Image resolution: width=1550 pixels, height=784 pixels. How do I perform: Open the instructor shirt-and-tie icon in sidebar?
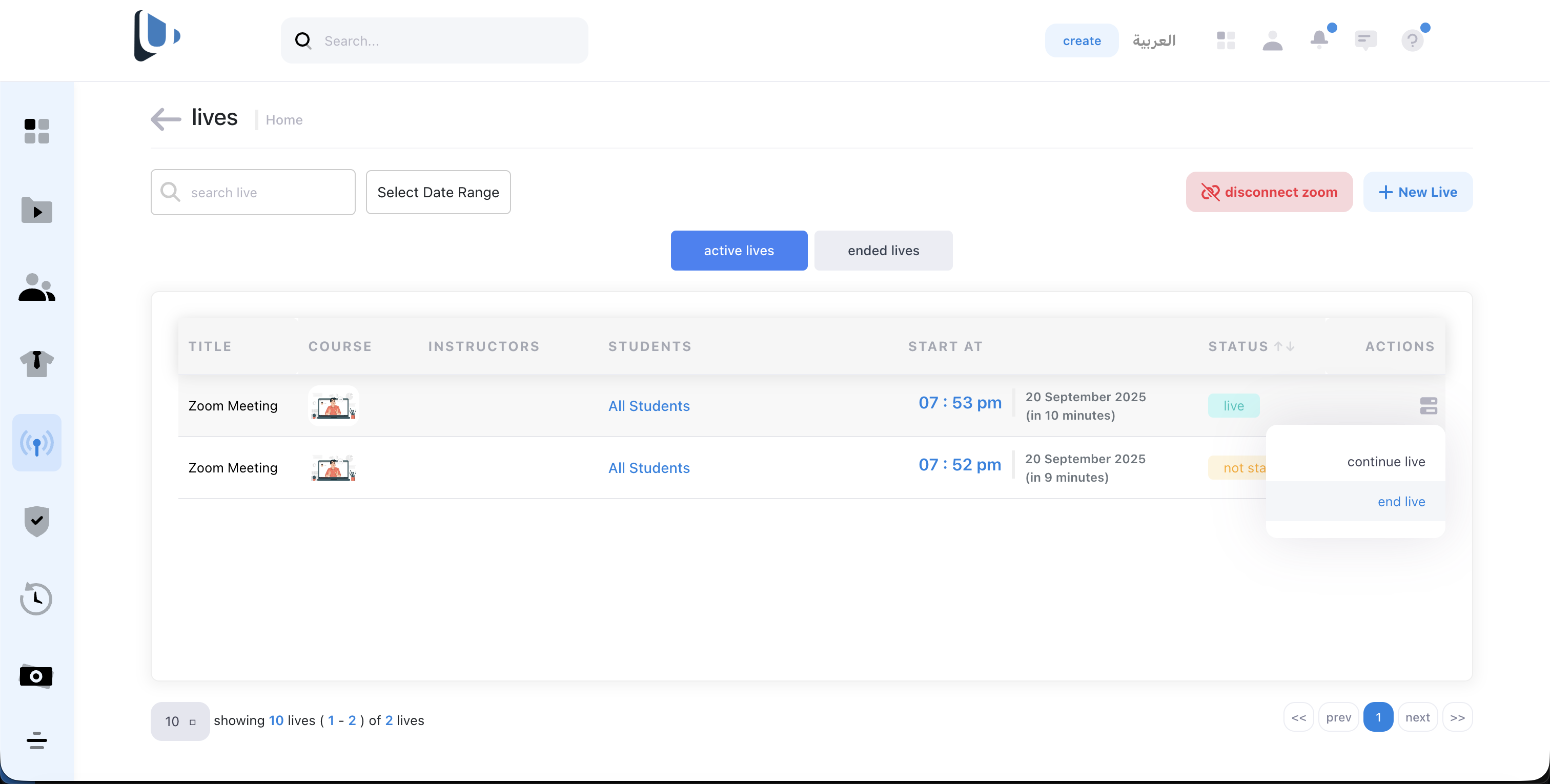click(37, 363)
